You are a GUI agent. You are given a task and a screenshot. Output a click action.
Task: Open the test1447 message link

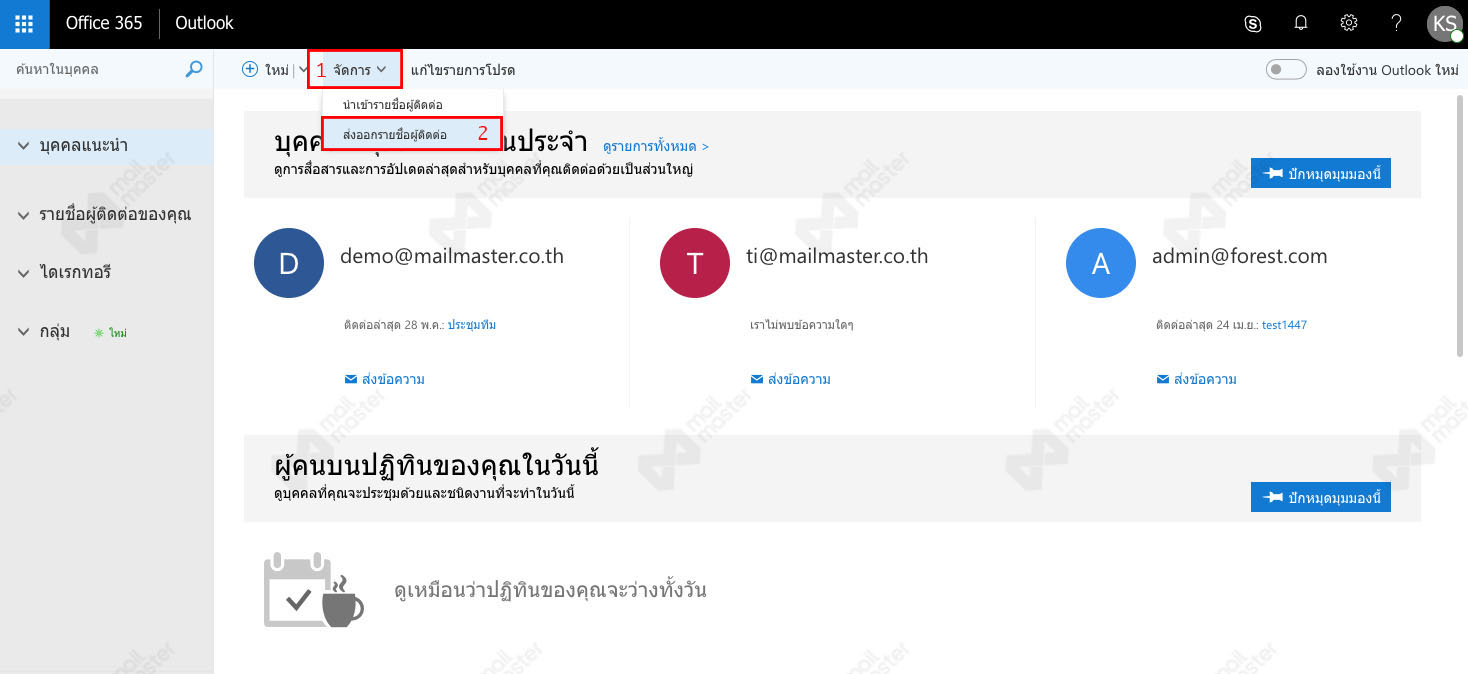click(1284, 325)
